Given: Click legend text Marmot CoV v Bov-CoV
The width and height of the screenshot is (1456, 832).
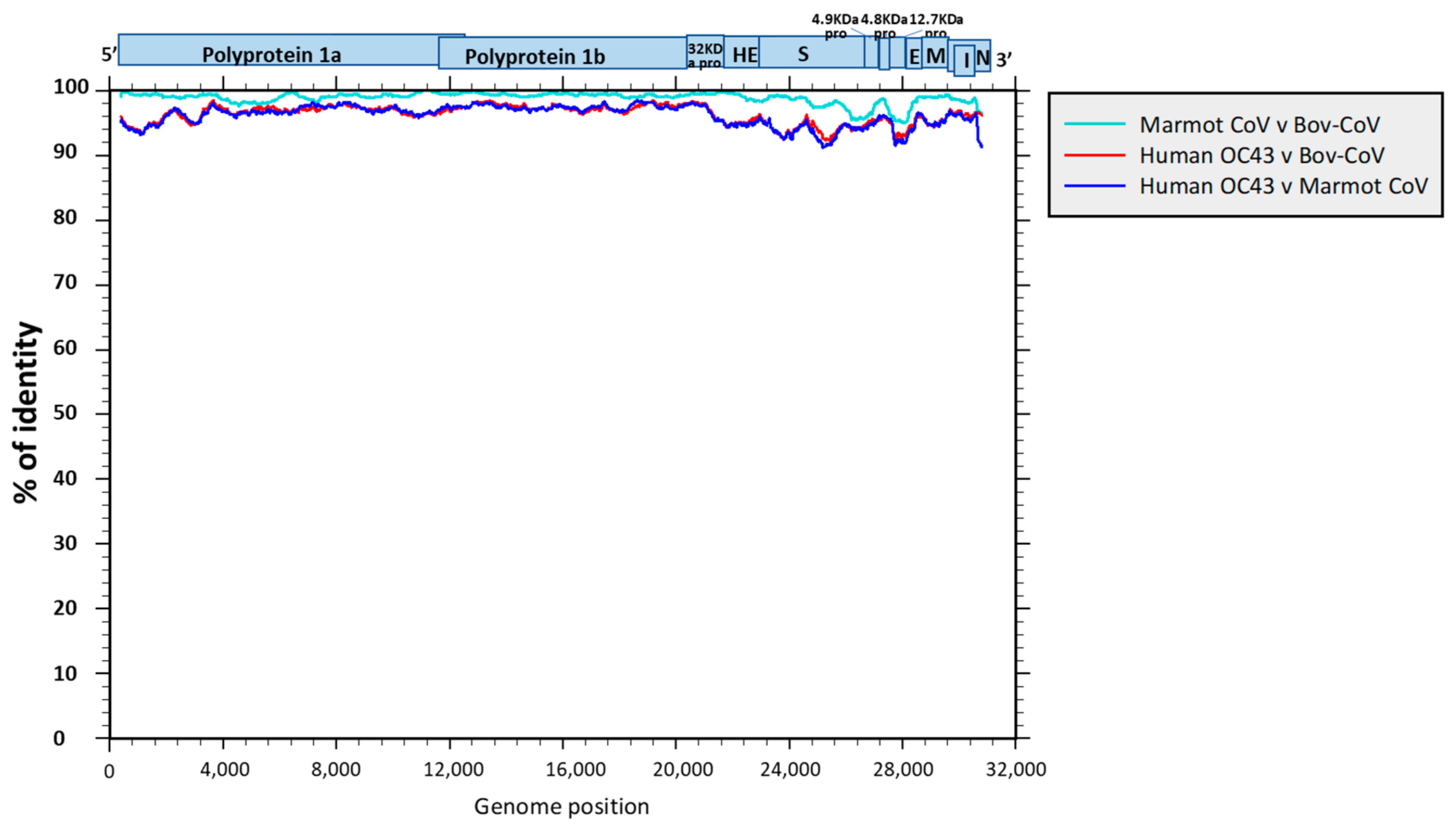Looking at the screenshot, I should (1259, 125).
